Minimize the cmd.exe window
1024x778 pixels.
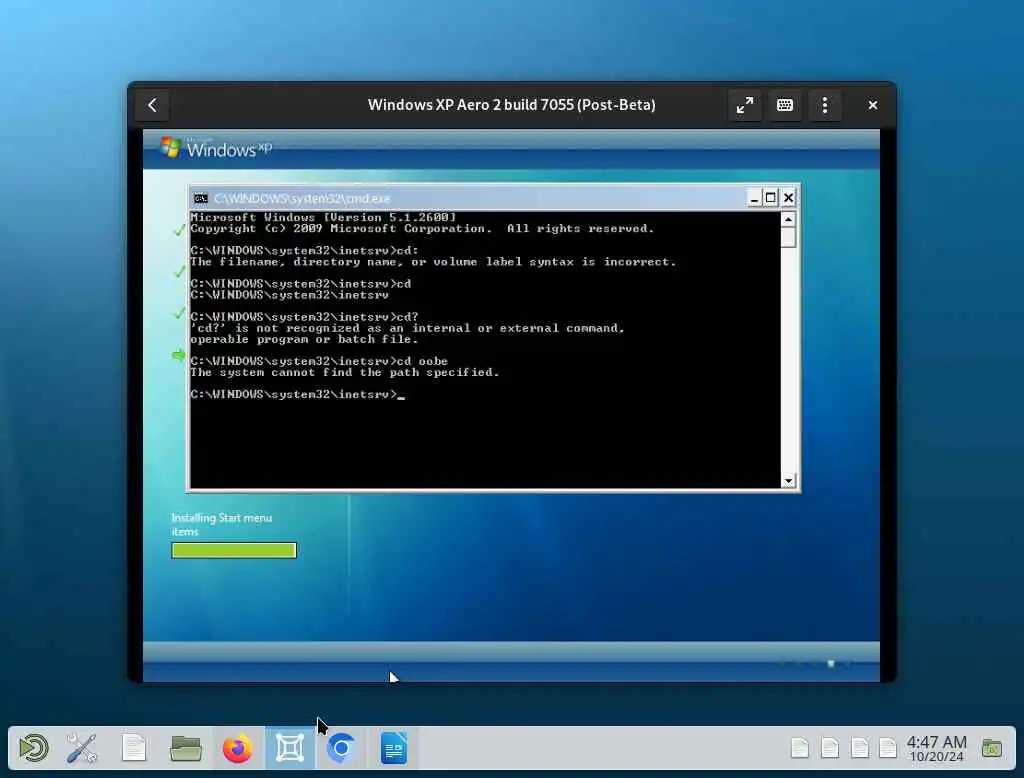[754, 197]
